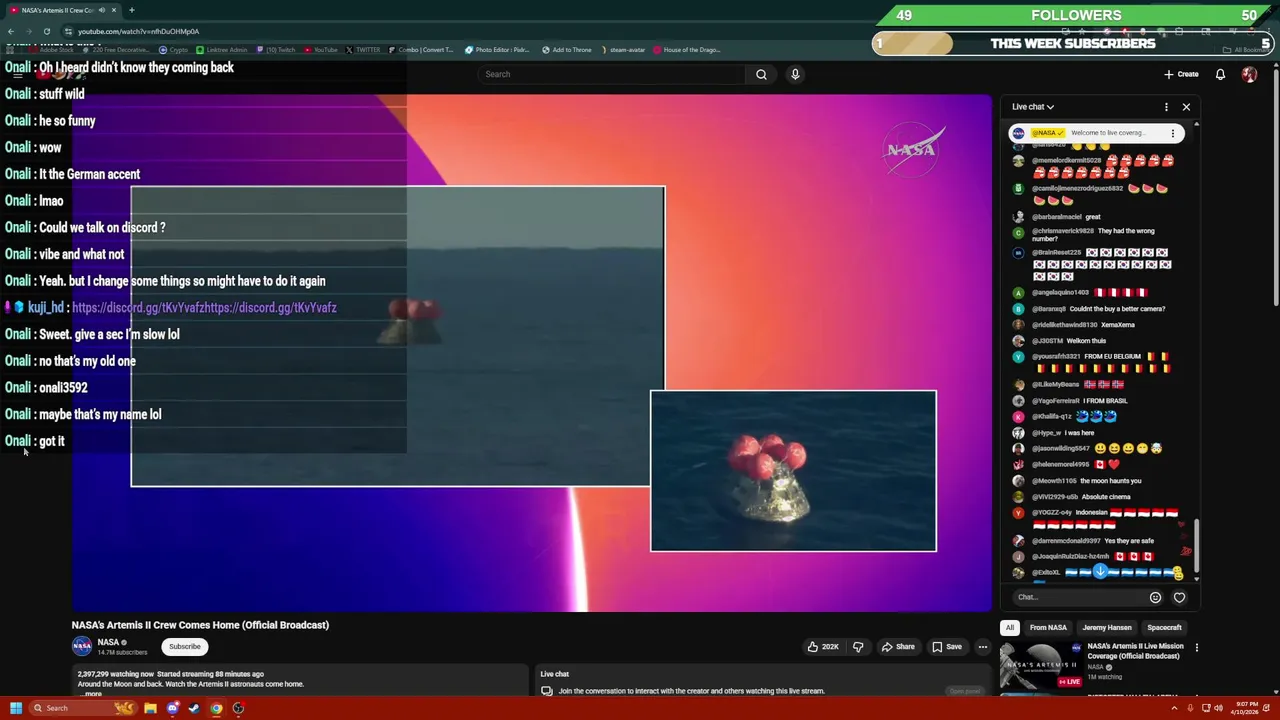
Task: Open the taskbar clock and date
Action: point(1245,708)
